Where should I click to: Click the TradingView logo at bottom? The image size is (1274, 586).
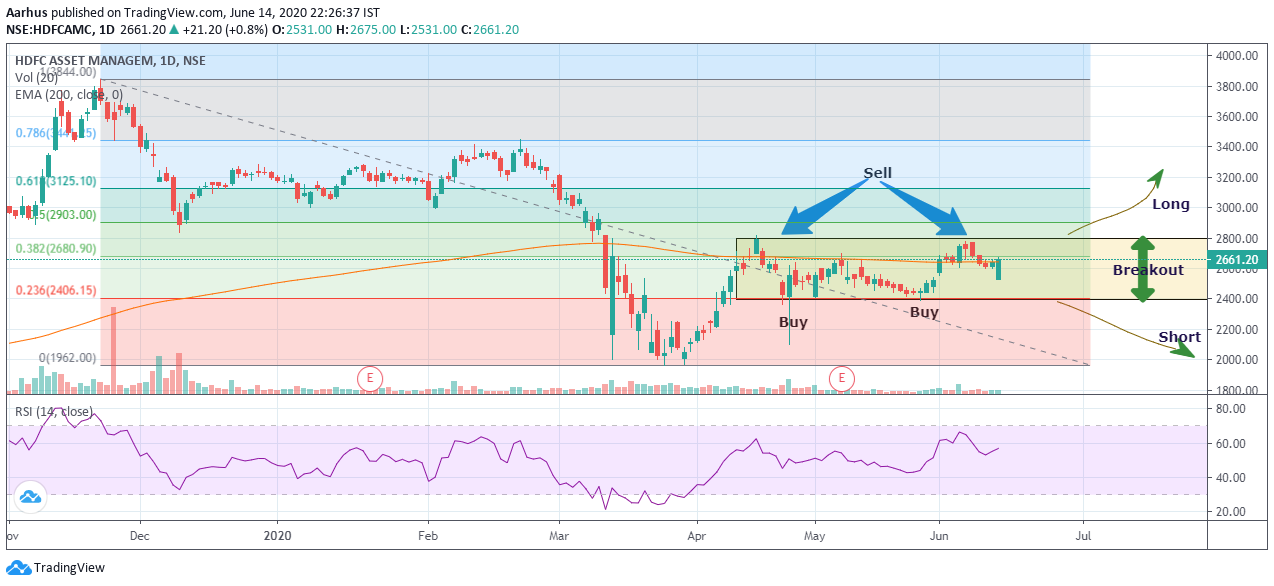tap(55, 568)
